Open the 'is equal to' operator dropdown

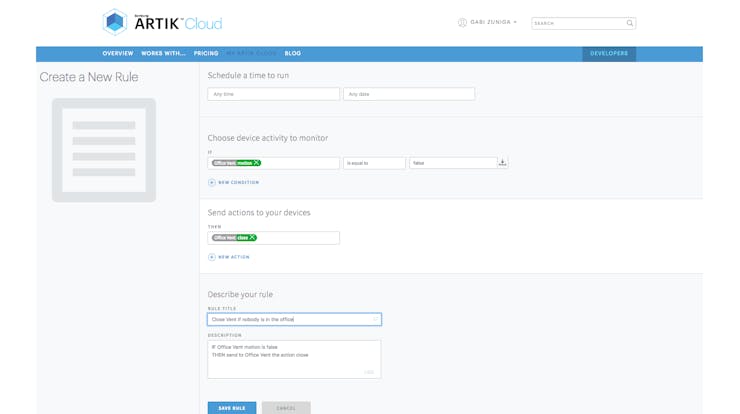coord(374,162)
